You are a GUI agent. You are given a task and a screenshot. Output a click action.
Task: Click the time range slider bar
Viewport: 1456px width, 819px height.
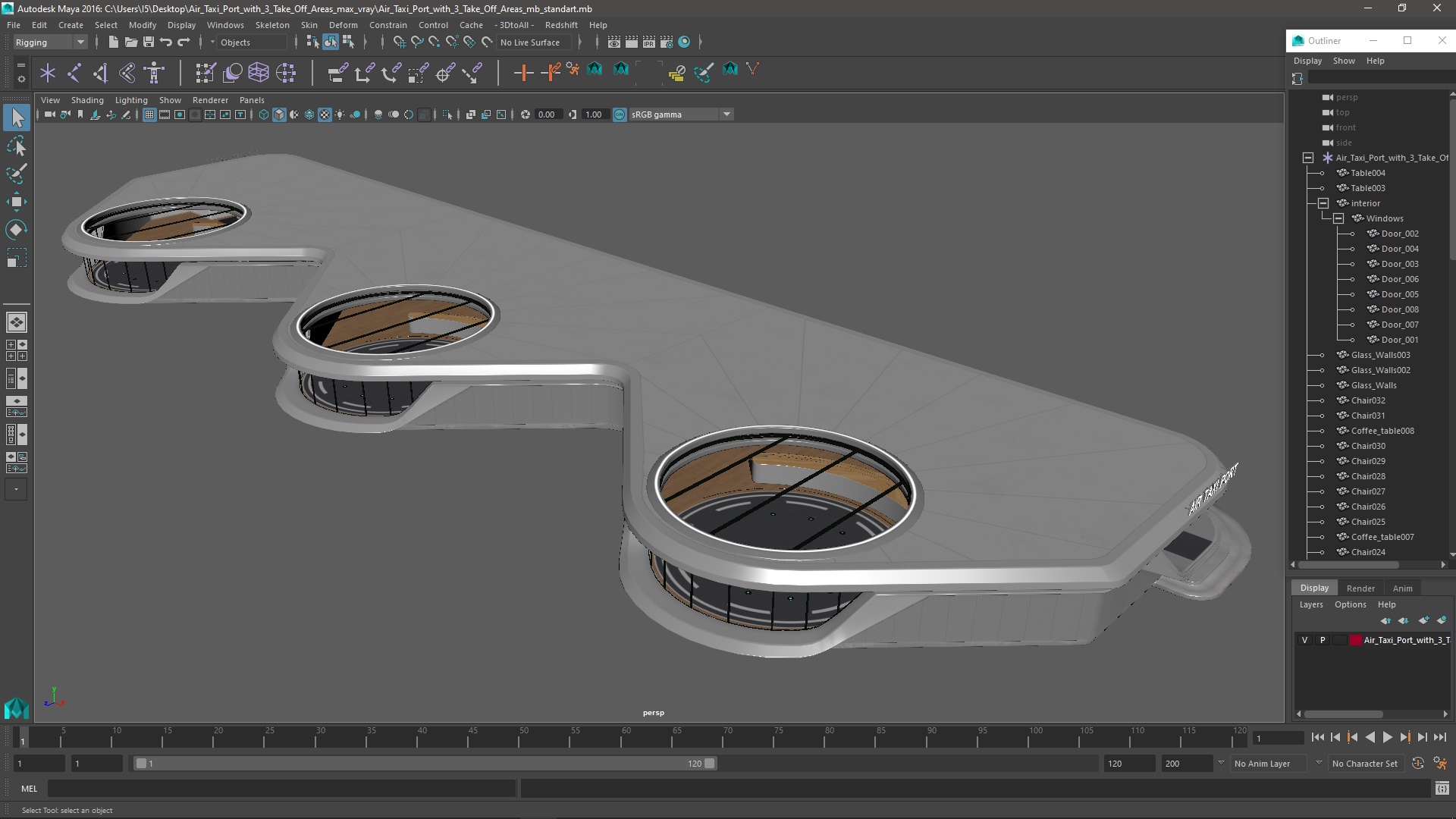(x=425, y=764)
